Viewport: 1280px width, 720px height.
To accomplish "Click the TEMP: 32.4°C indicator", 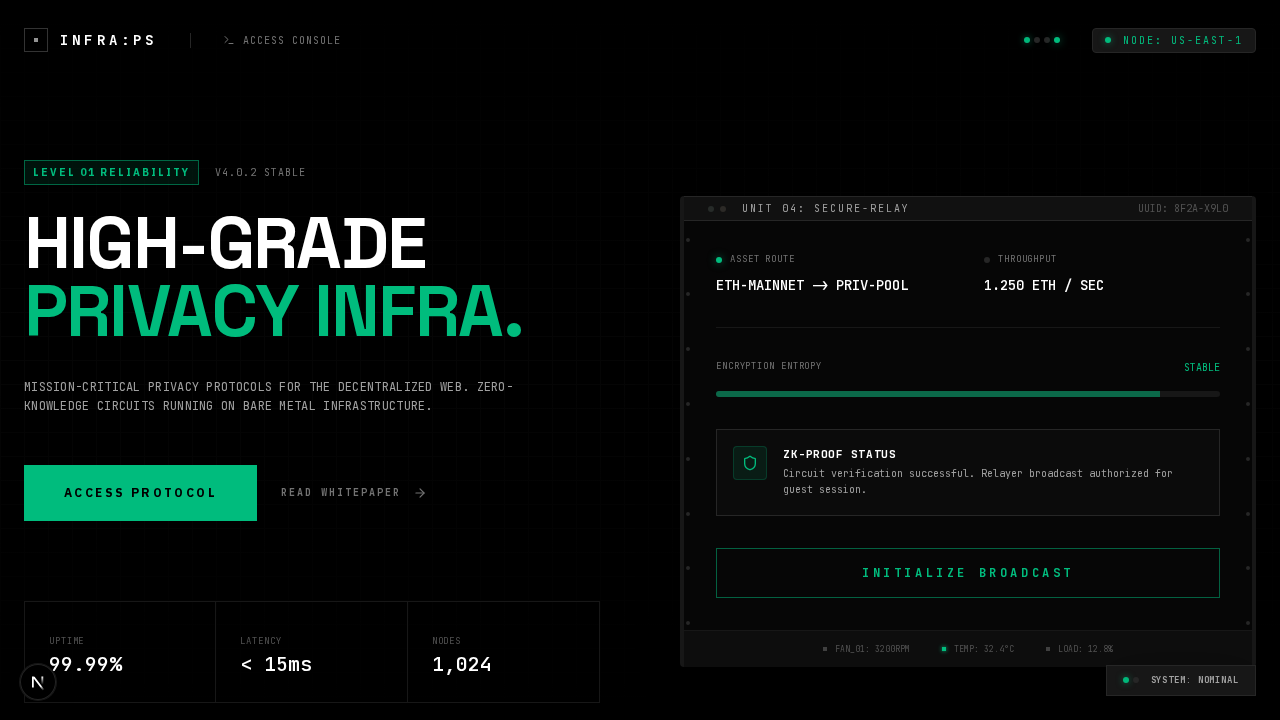I will (977, 649).
